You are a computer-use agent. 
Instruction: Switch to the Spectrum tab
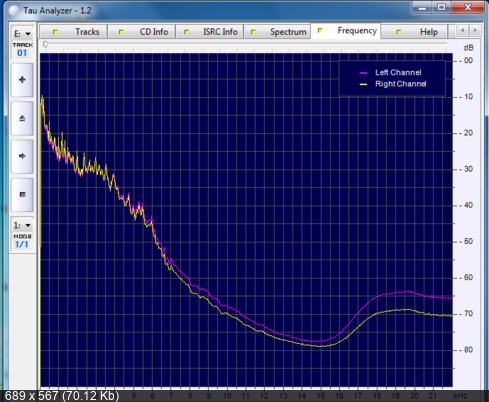[277, 32]
